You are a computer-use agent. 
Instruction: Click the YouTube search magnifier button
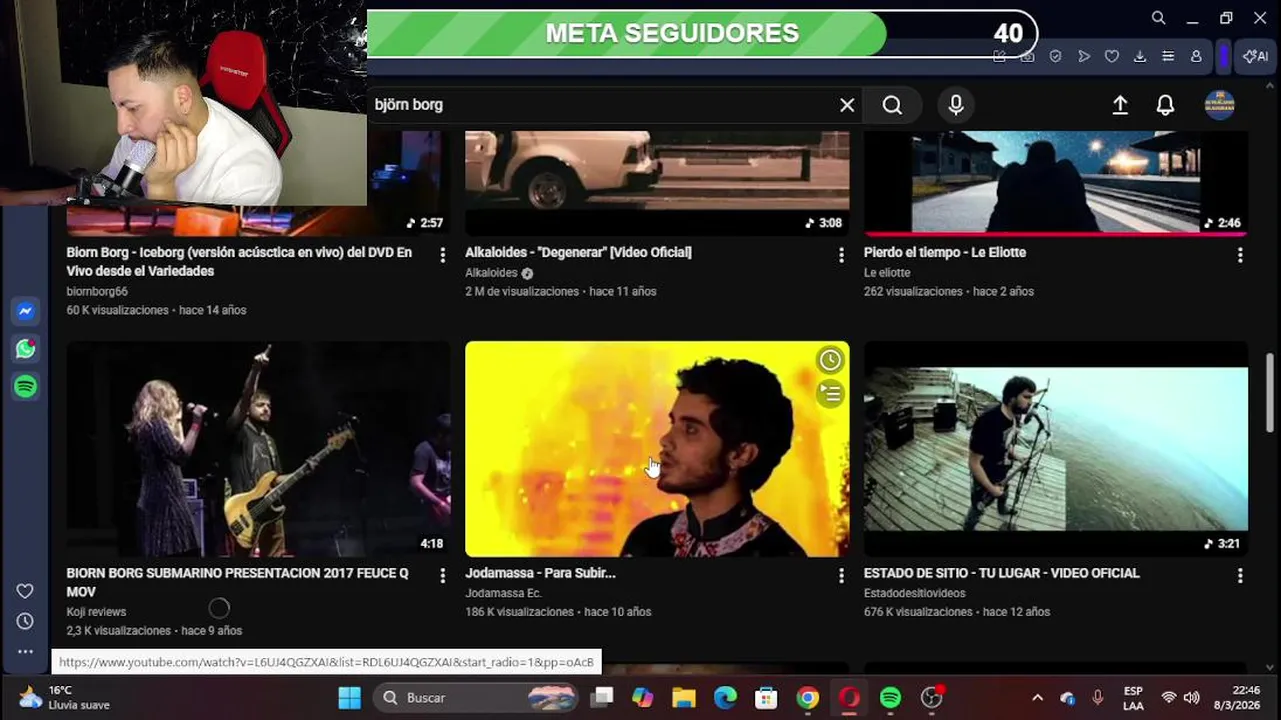coord(892,105)
